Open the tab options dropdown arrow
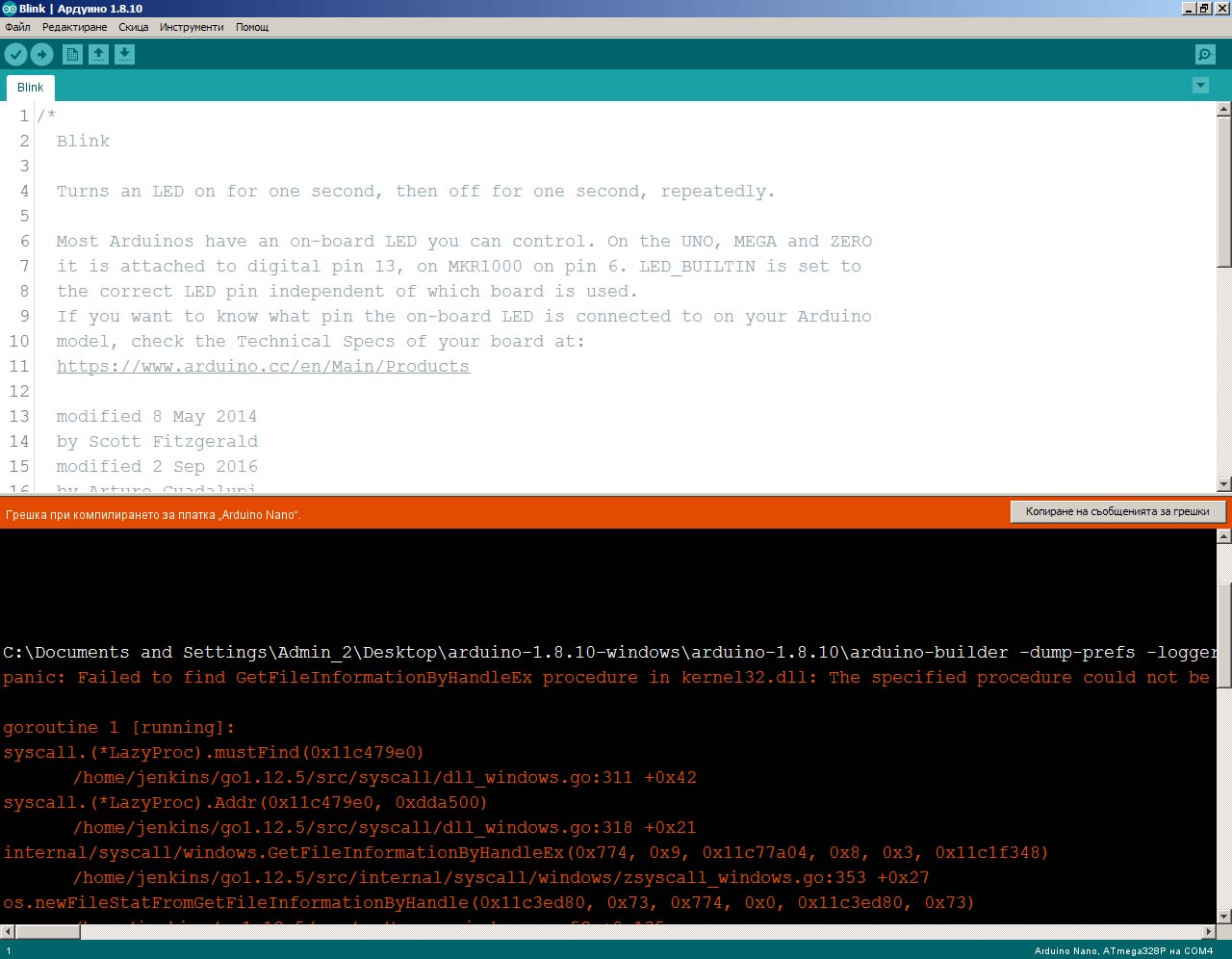Screen dimensions: 1232x959 (x=1200, y=86)
